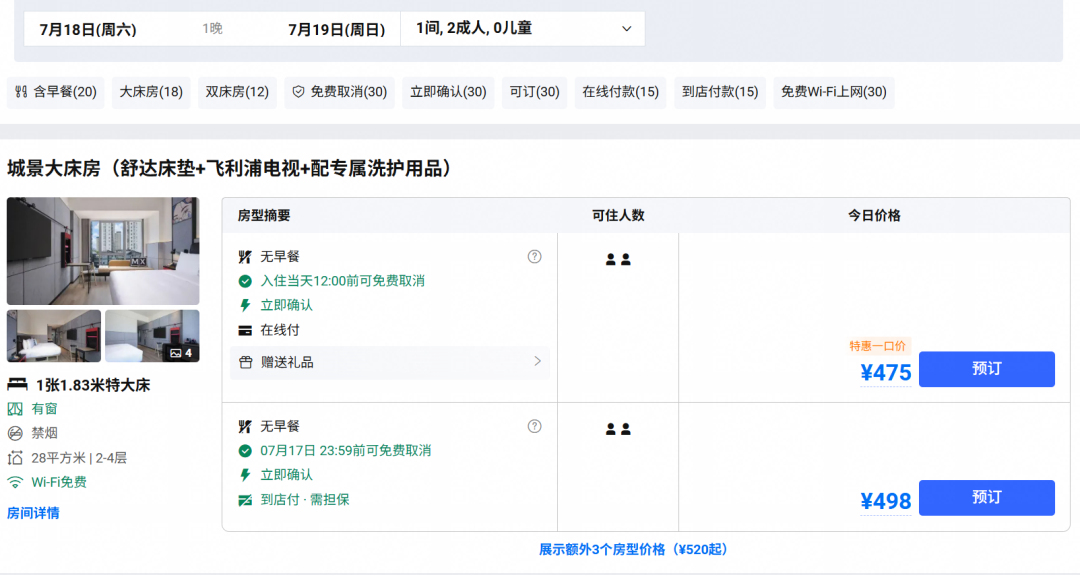Toggle the 在线付款(15) filter
The height and width of the screenshot is (575, 1080).
621,92
